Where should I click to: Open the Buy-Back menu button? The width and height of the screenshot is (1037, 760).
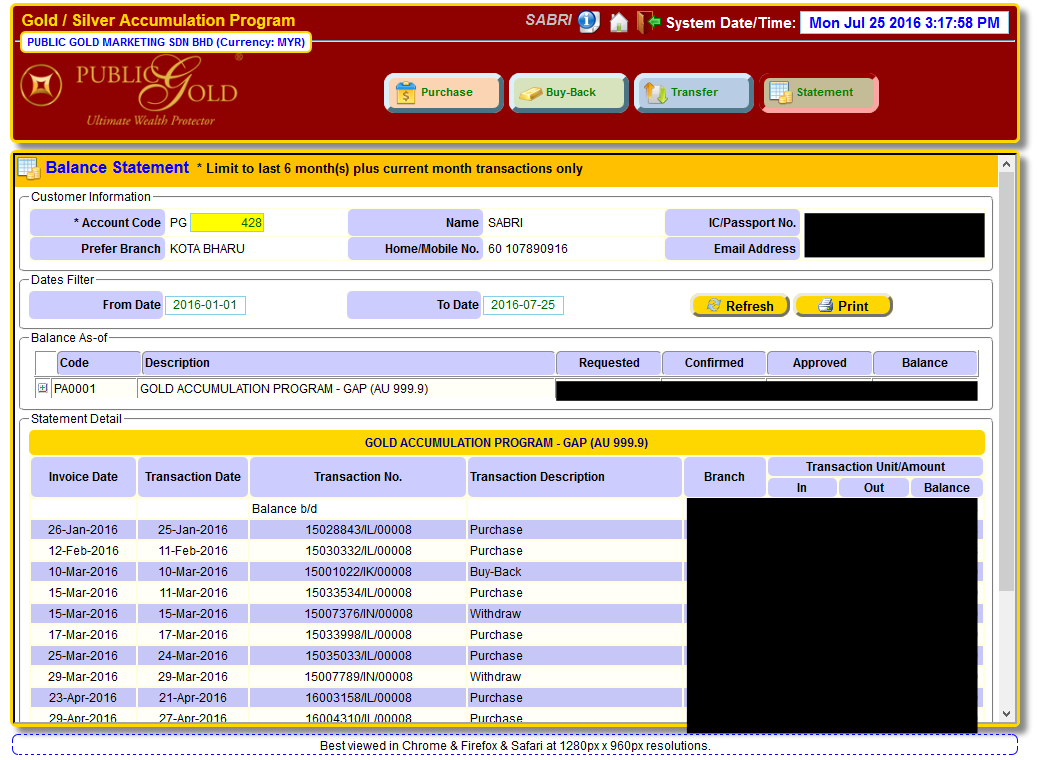point(568,93)
